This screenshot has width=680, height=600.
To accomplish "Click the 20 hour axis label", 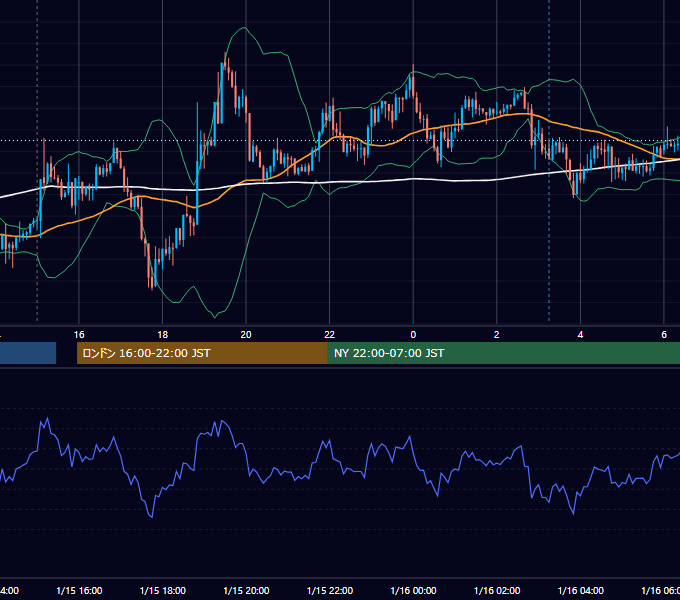I will coord(246,335).
